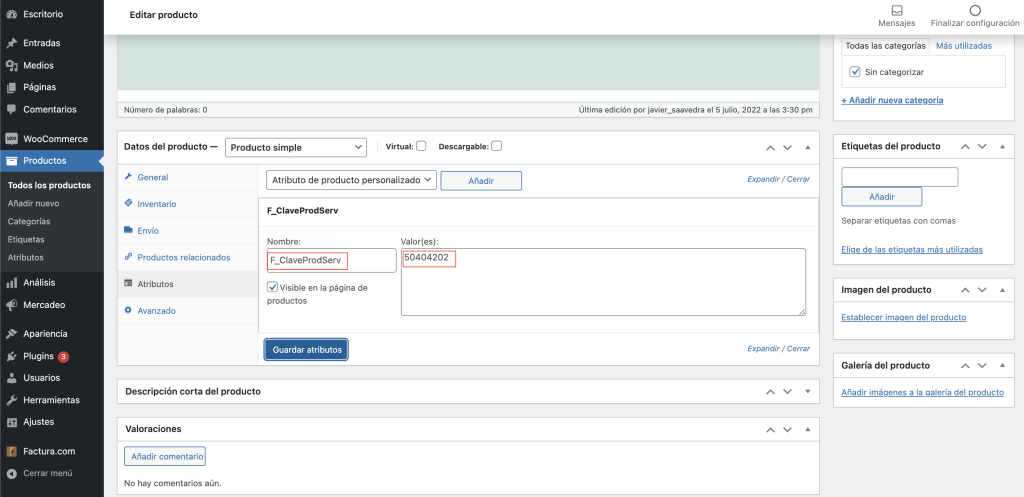Viewport: 1024px width, 497px height.
Task: Collapse the Datos del producto panel
Action: (x=808, y=148)
